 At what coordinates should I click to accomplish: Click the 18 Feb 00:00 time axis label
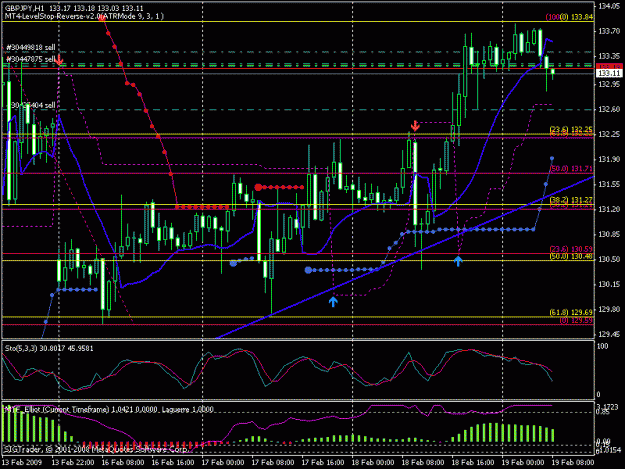(x=373, y=463)
